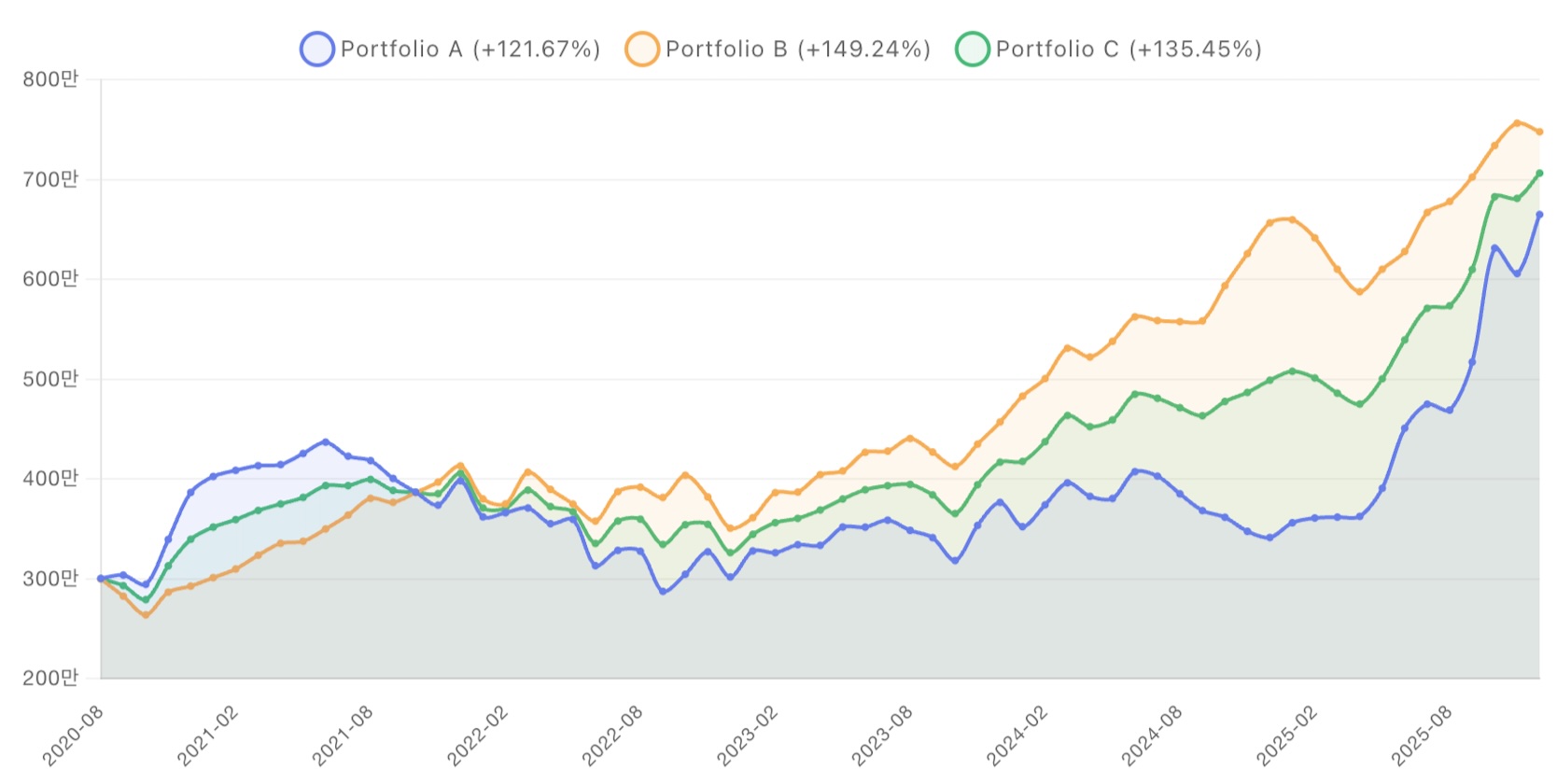This screenshot has height=784, width=1557.
Task: Click the 2023-02 x-axis label
Action: click(x=747, y=735)
